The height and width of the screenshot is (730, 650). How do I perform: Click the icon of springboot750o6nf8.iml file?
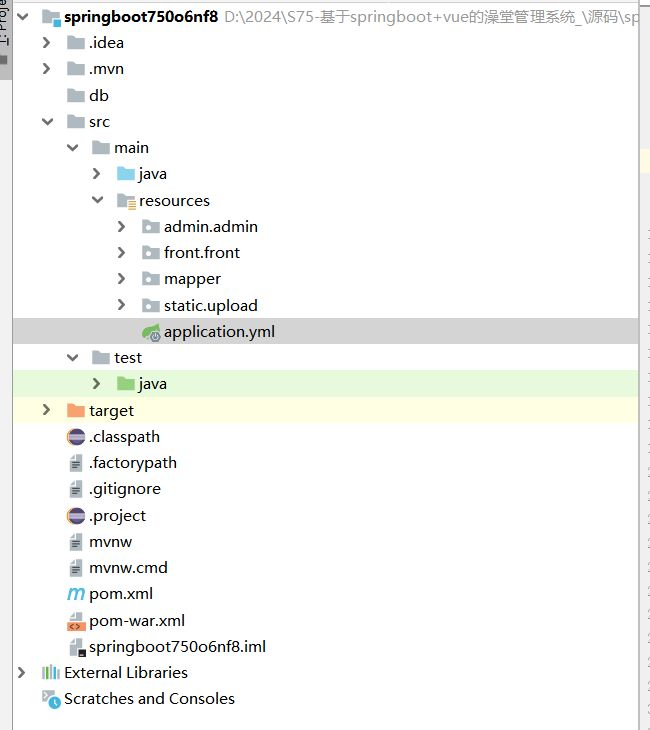76,647
